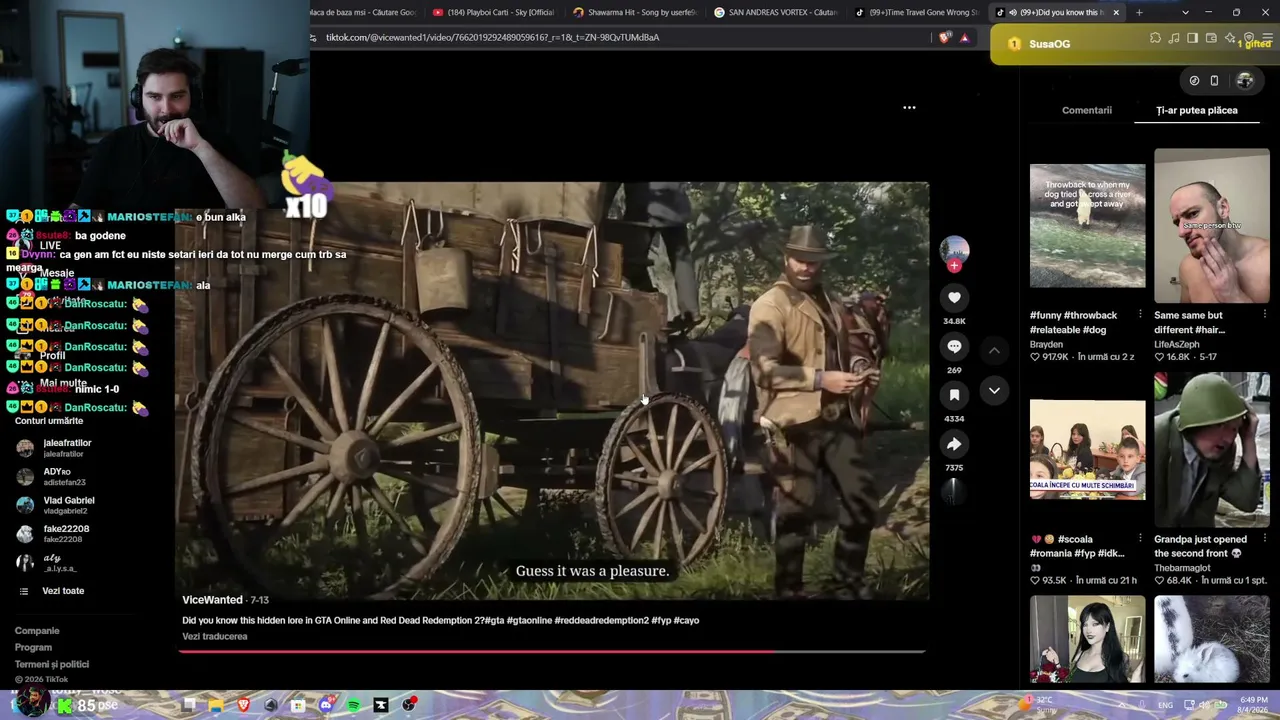The height and width of the screenshot is (720, 1280).
Task: Visit the LifeAsZeph creator profile
Action: point(1176,344)
